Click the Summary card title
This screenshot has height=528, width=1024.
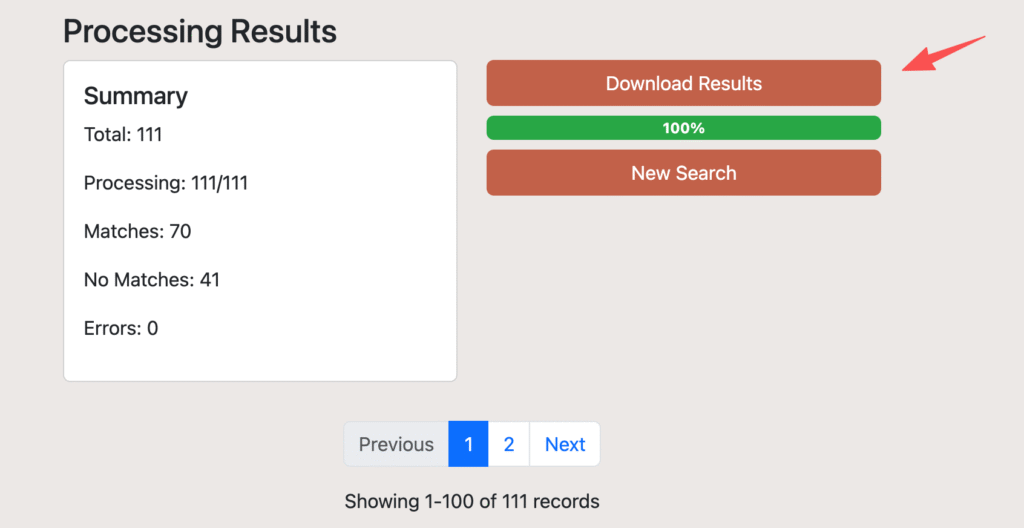pyautogui.click(x=136, y=96)
